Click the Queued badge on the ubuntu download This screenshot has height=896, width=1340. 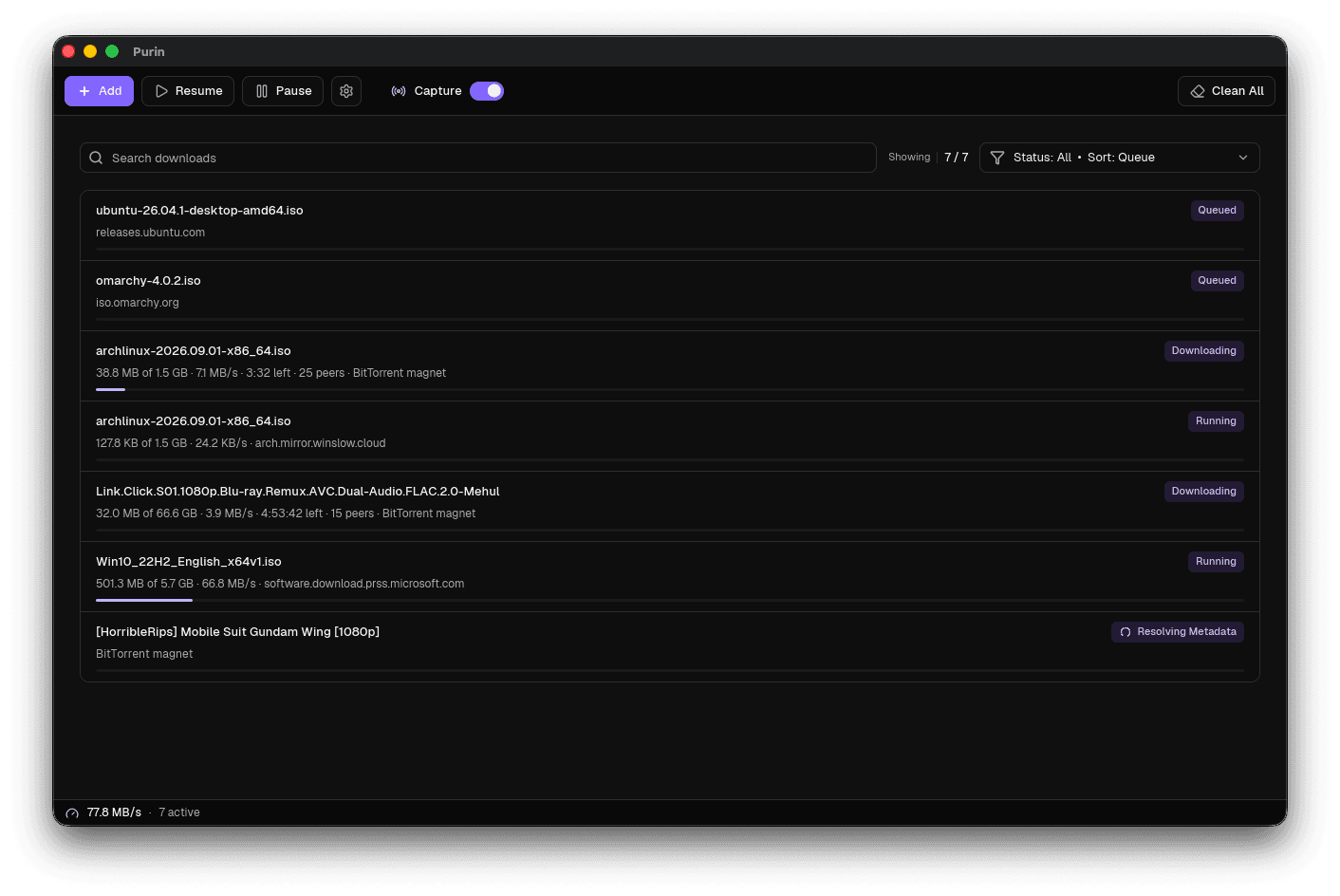coord(1218,211)
